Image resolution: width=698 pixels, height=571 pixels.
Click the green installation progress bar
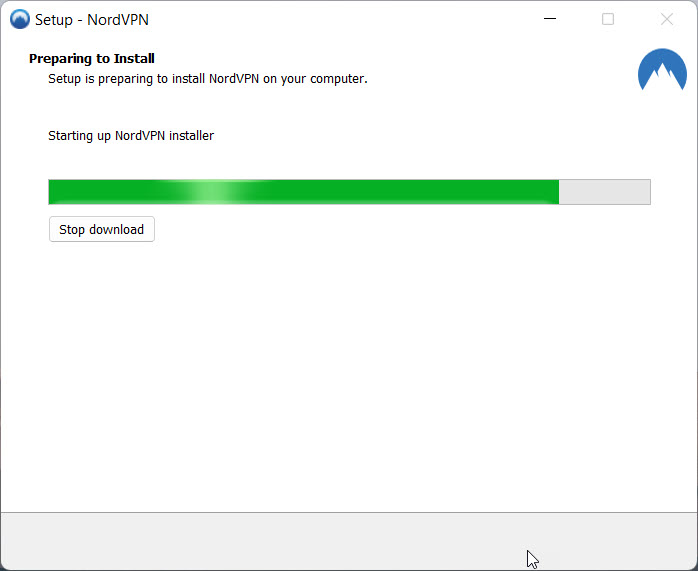click(x=349, y=192)
